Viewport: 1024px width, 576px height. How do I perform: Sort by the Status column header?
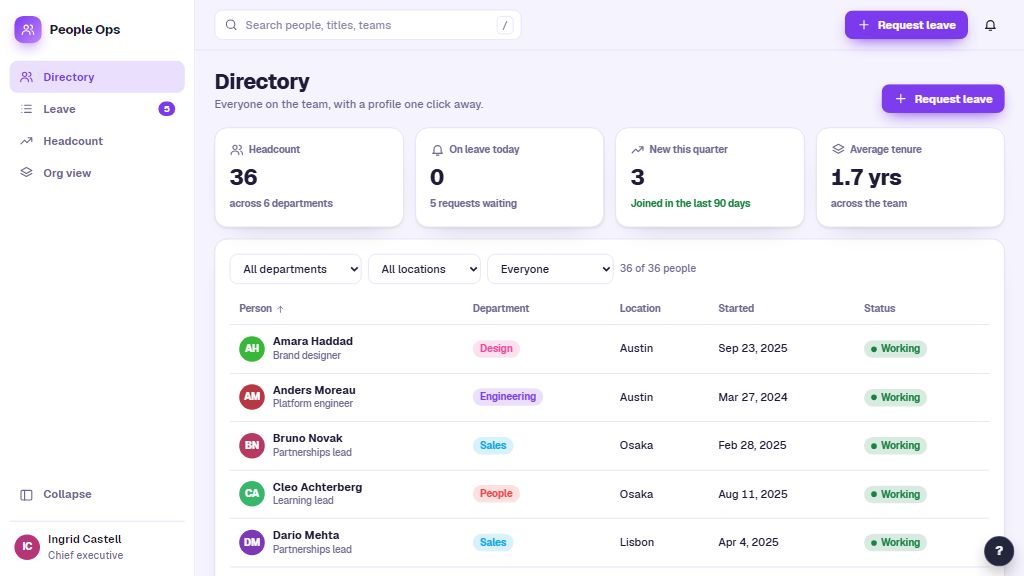[x=879, y=308]
